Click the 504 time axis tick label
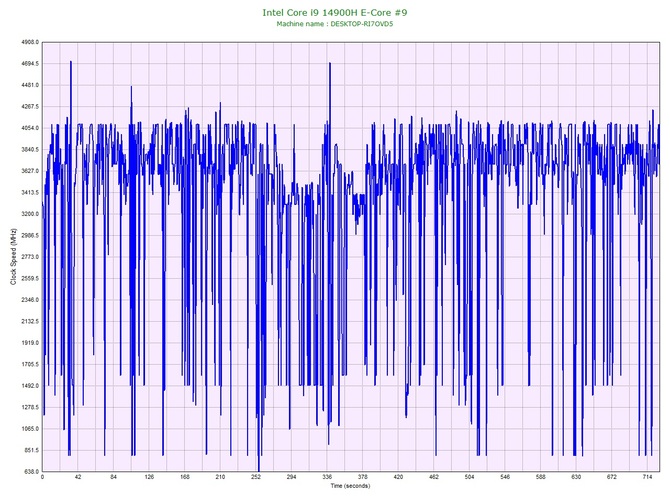 470,477
